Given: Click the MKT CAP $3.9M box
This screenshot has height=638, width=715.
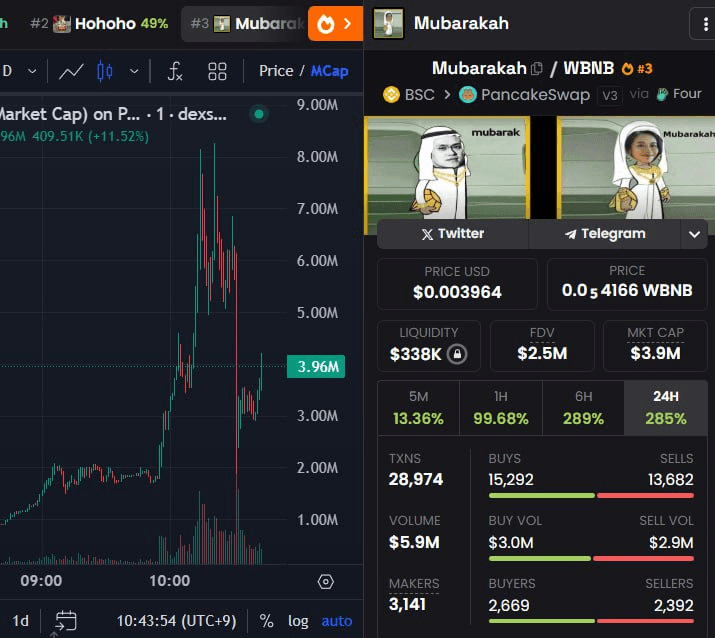Looking at the screenshot, I should point(655,346).
